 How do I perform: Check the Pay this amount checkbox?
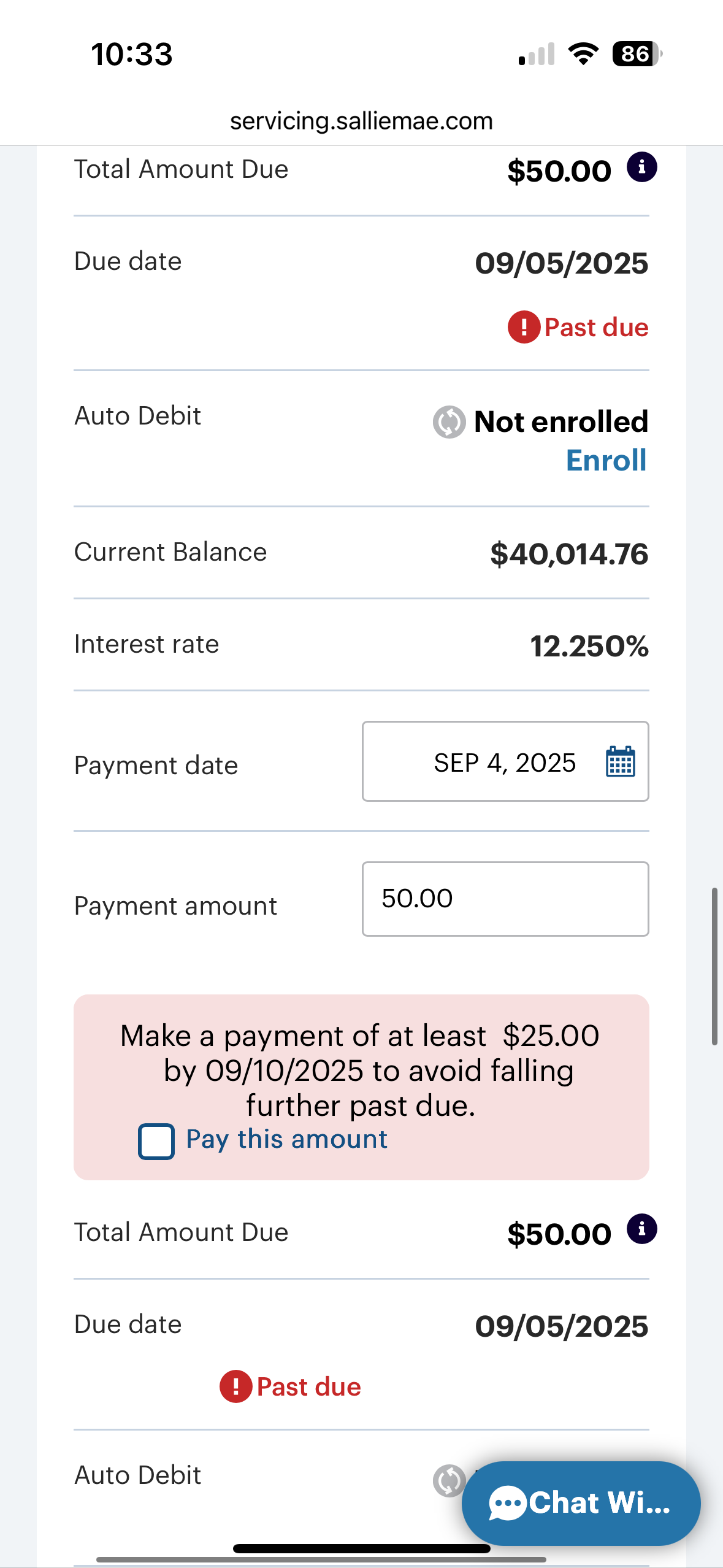click(156, 1141)
